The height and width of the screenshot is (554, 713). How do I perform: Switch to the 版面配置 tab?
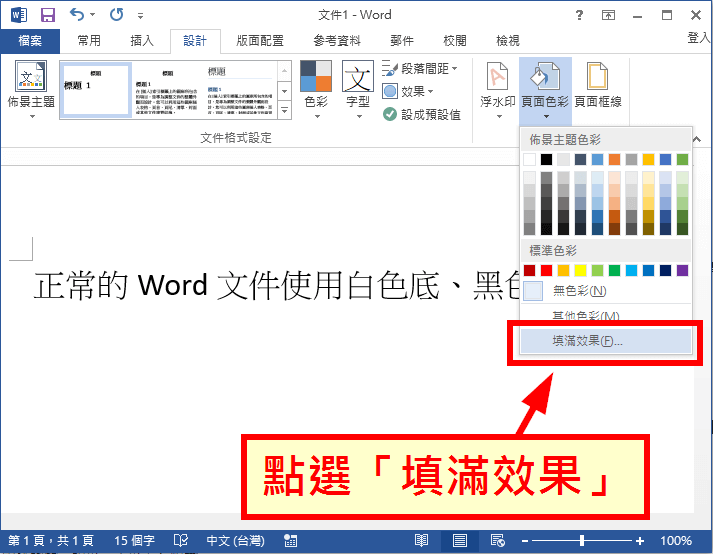click(260, 41)
